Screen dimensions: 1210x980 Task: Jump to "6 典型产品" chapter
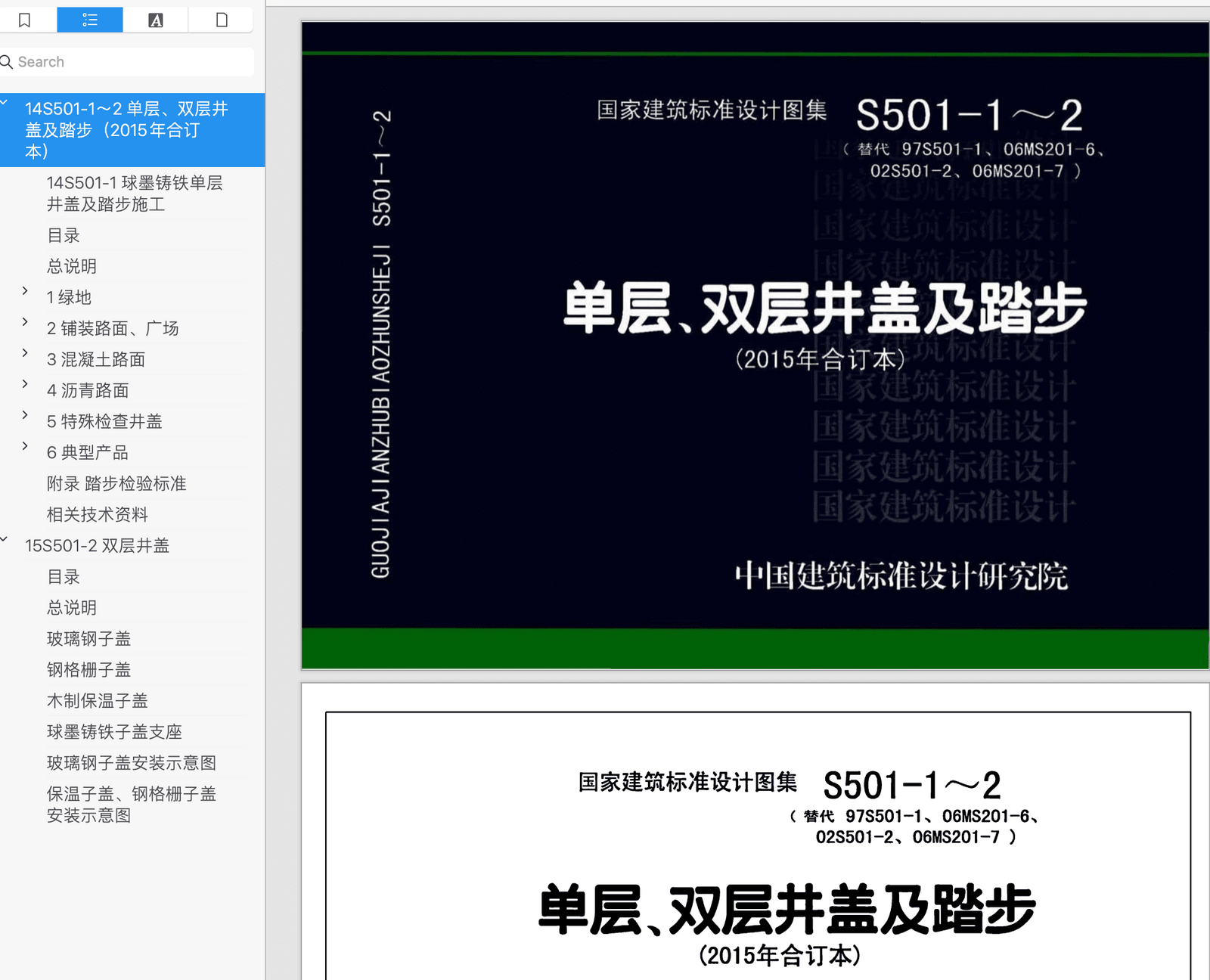point(88,453)
